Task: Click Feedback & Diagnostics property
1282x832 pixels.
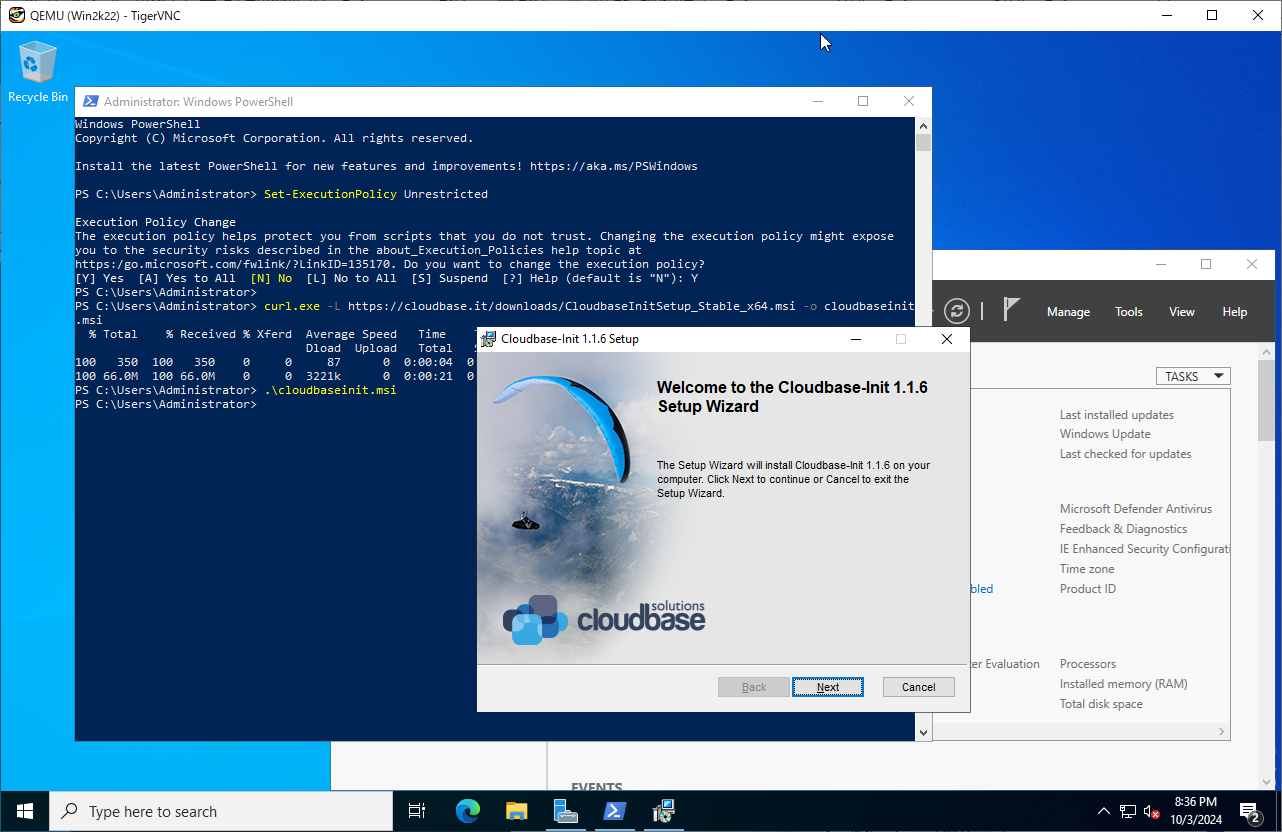Action: point(1123,529)
